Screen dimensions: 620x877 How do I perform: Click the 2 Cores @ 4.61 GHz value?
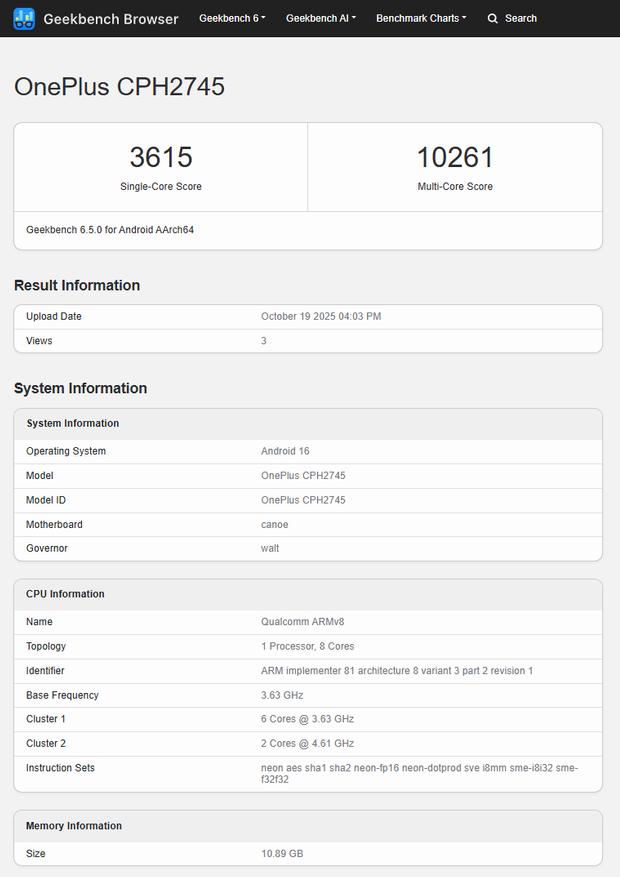(307, 743)
